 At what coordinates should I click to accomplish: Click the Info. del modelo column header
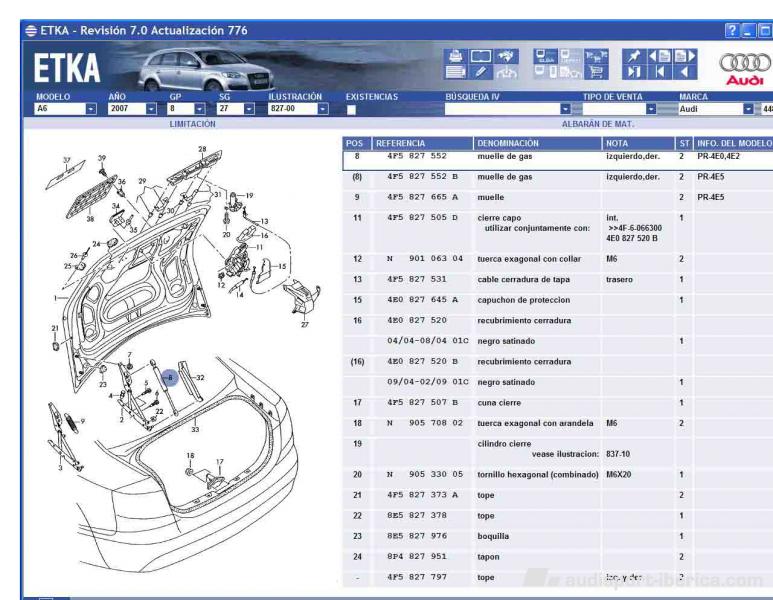pyautogui.click(x=734, y=143)
